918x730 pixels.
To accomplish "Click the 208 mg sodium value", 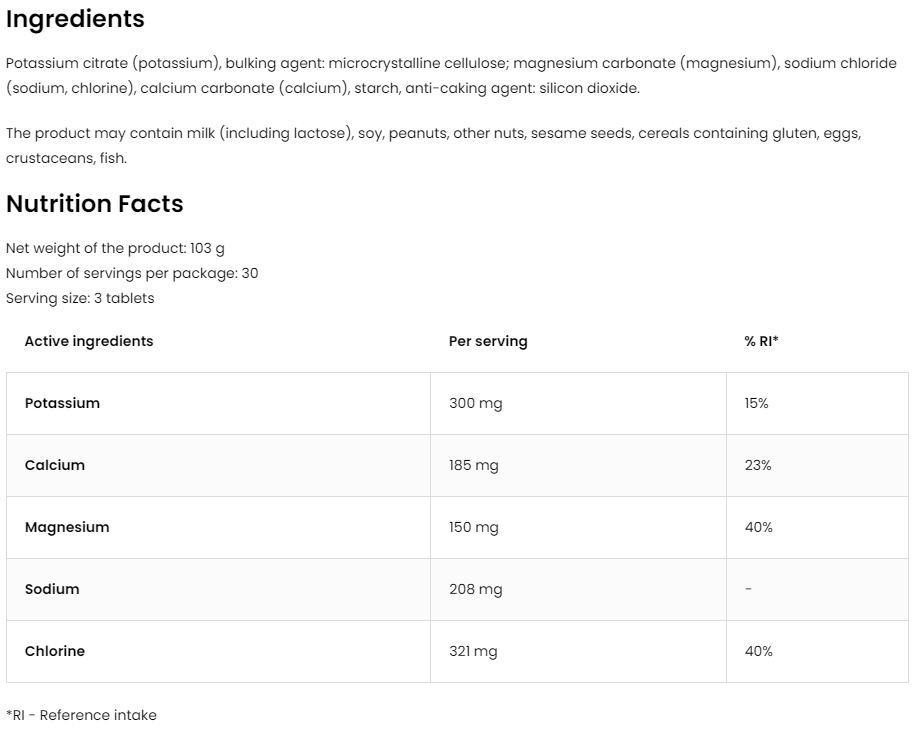I will 476,589.
